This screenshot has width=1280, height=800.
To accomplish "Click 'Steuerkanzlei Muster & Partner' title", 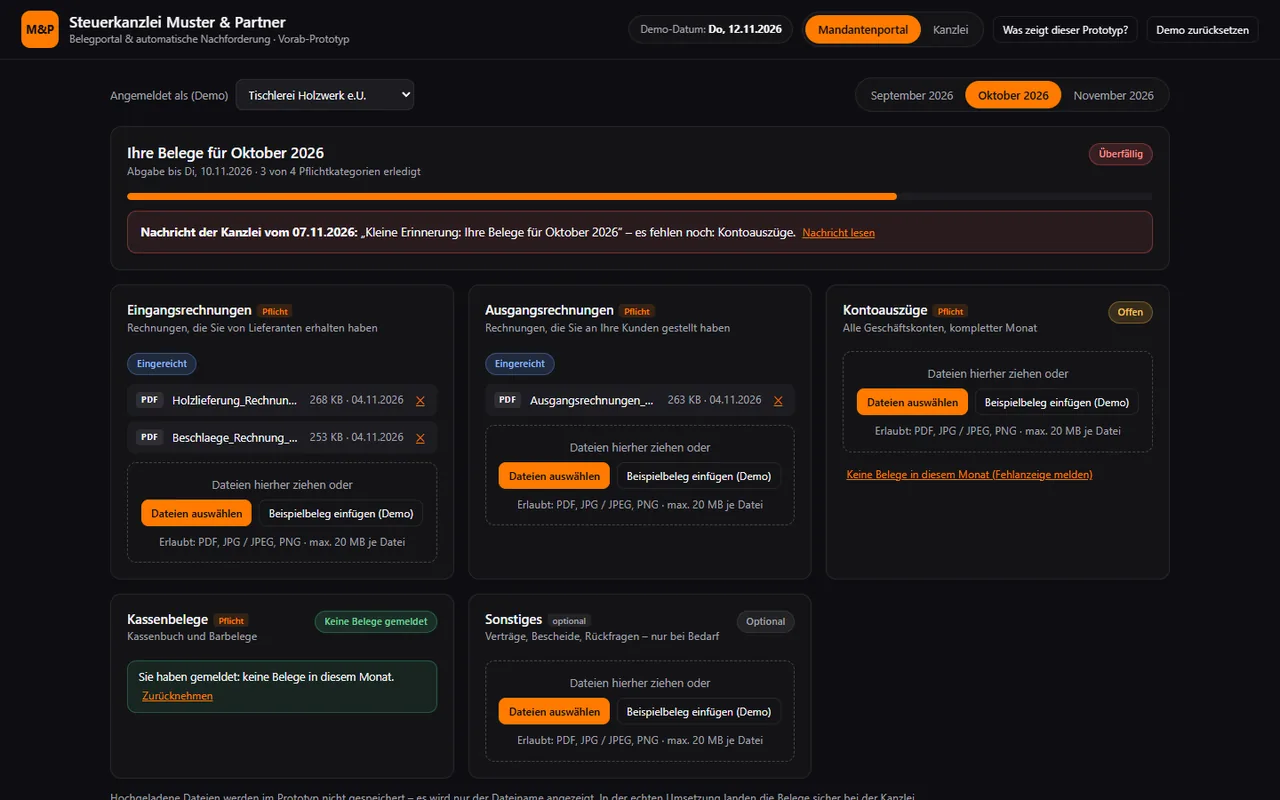I will click(177, 22).
